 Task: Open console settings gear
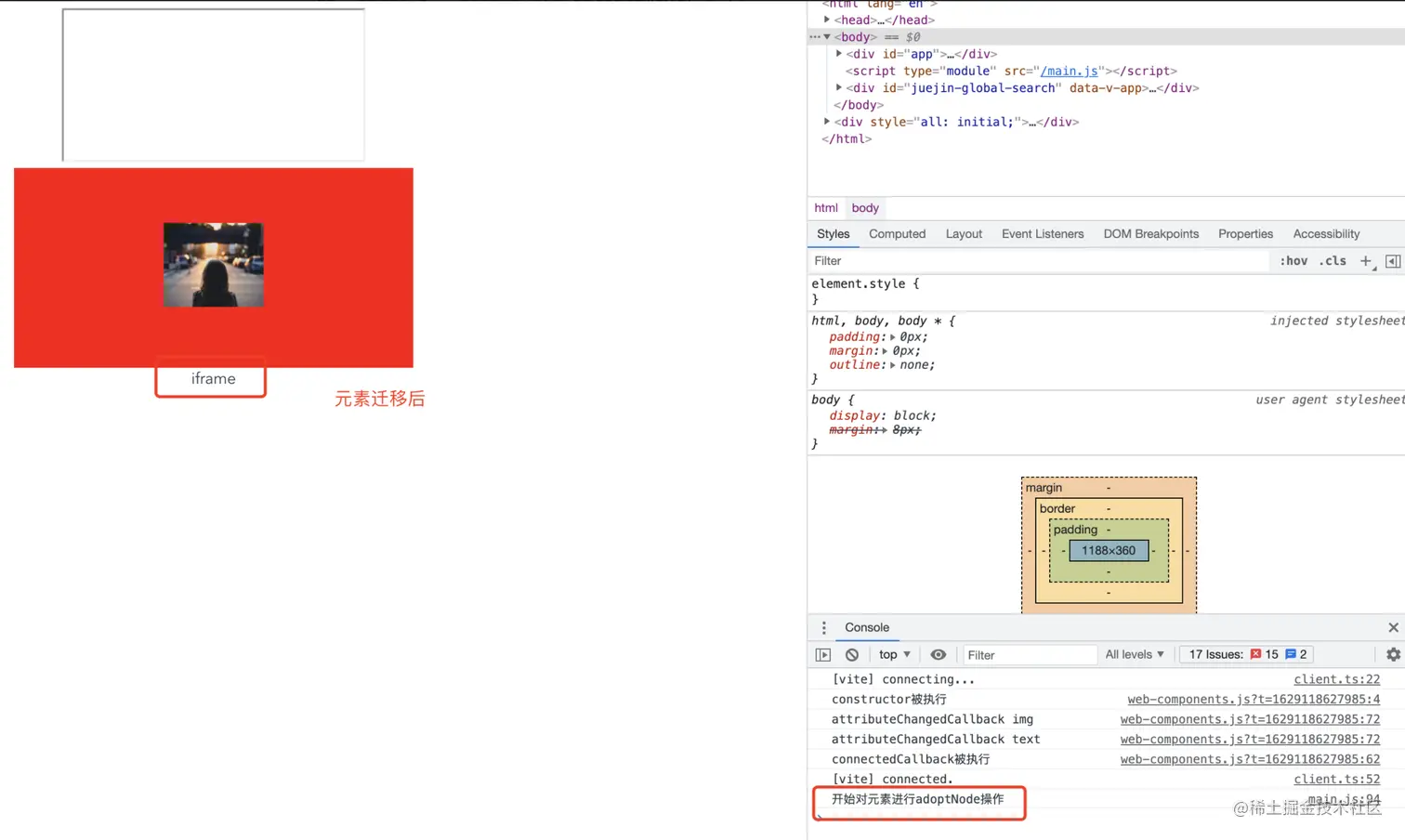coord(1393,655)
